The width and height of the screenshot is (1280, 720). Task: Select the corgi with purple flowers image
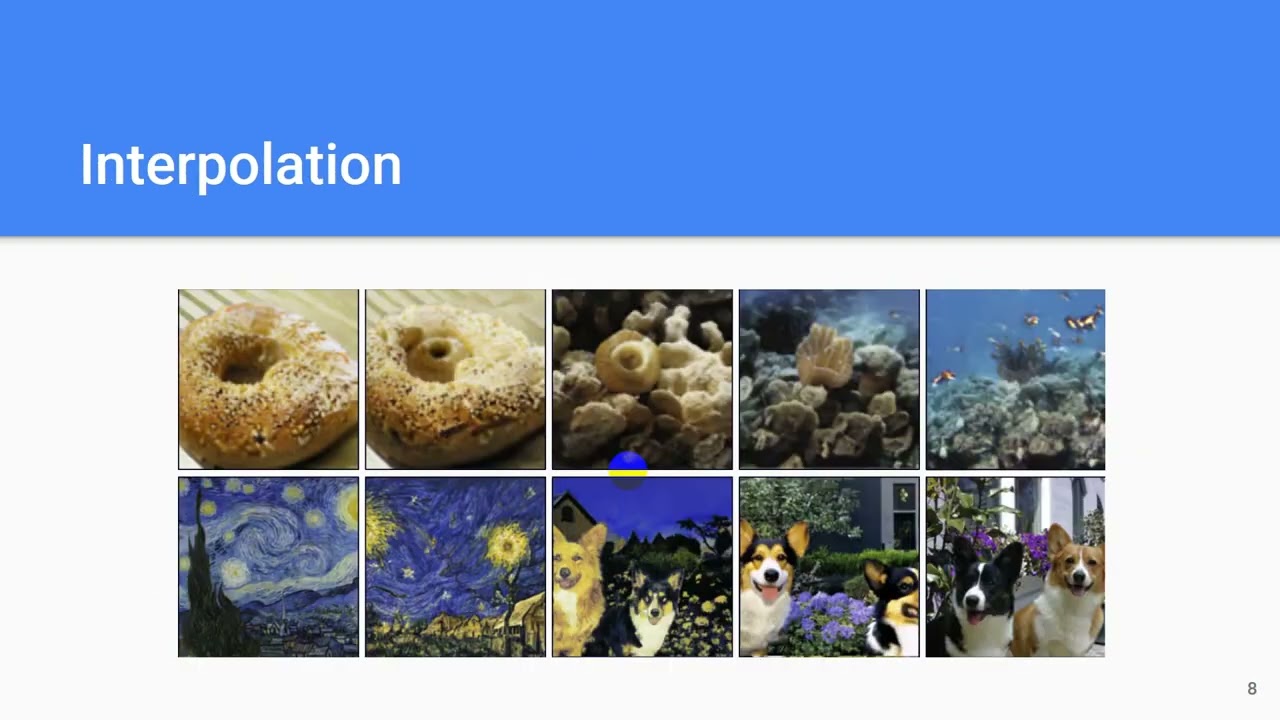[829, 567]
